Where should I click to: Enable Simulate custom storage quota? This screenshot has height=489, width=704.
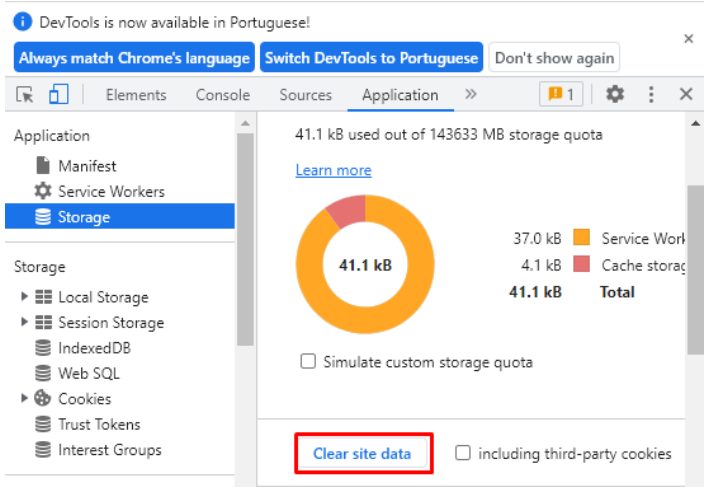(x=308, y=361)
